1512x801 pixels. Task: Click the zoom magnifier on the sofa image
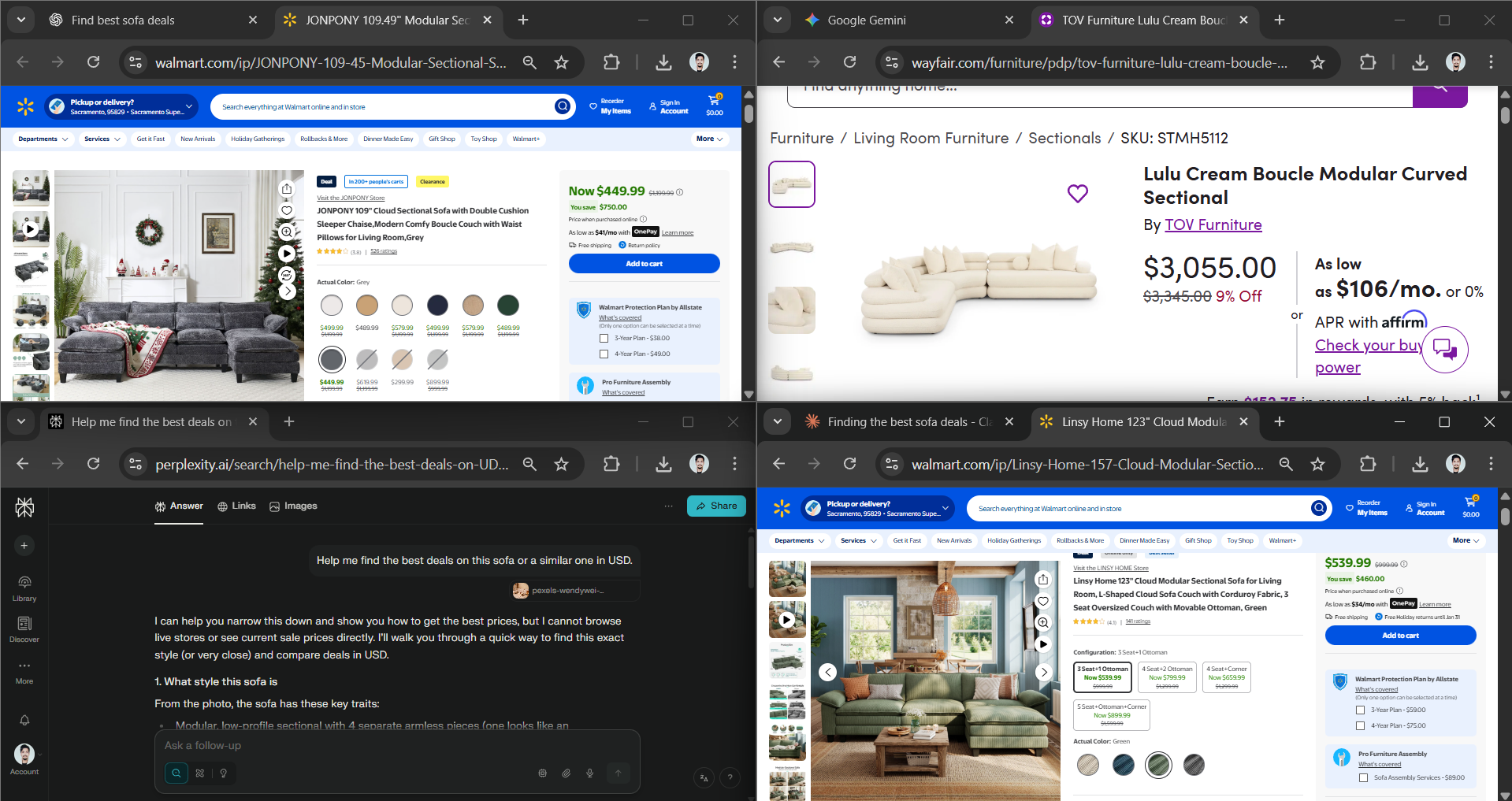(287, 232)
